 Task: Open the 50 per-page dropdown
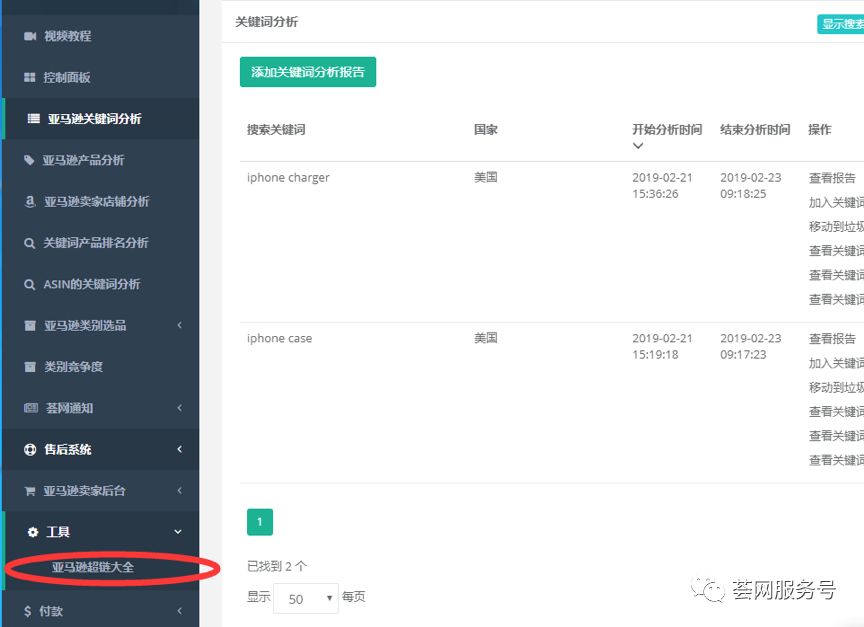point(307,596)
